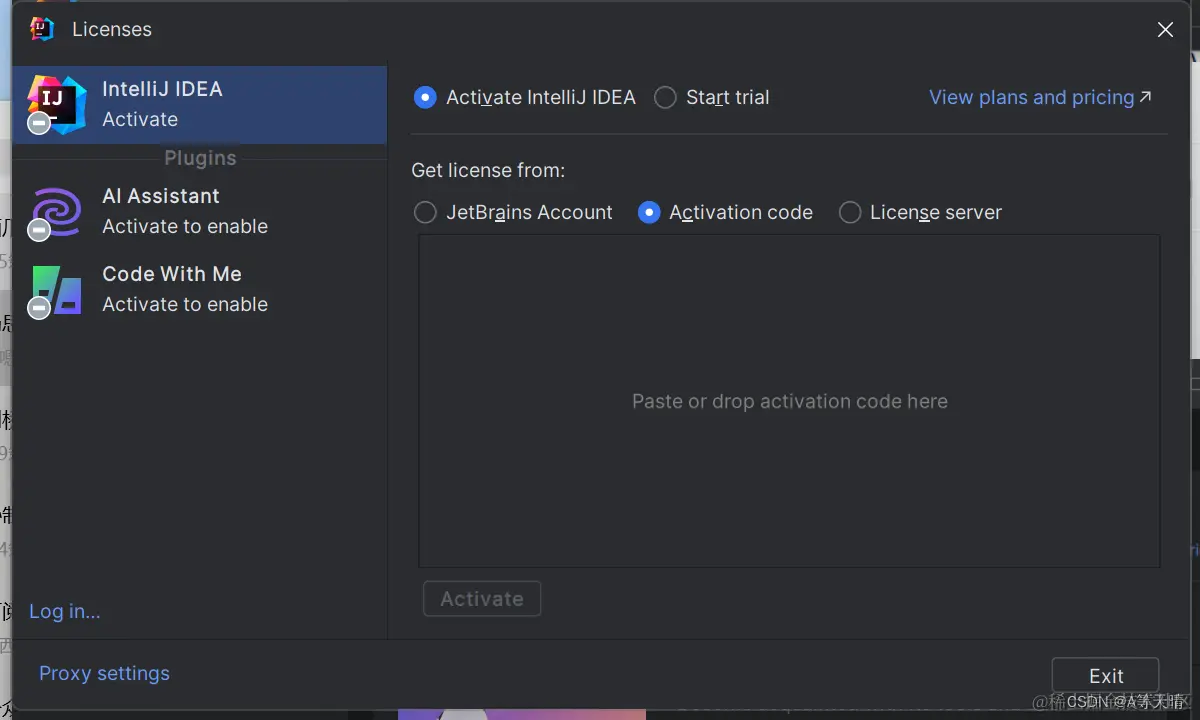The height and width of the screenshot is (720, 1200).
Task: Open View plans and pricing link
Action: pos(1040,97)
